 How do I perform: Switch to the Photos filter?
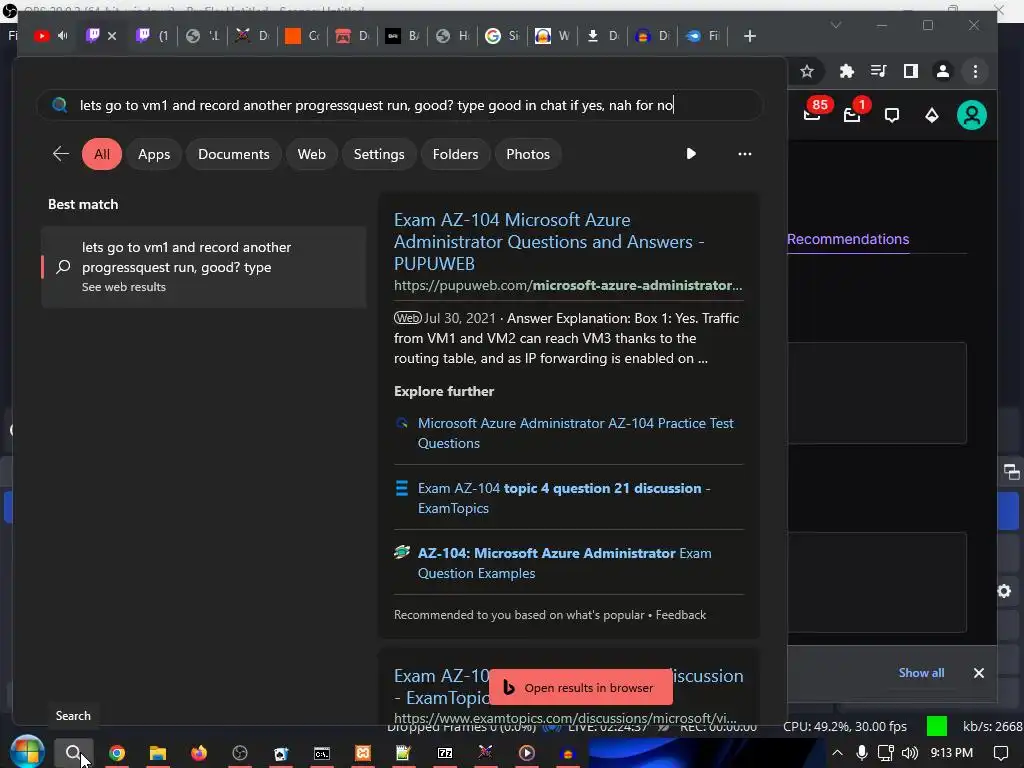tap(528, 154)
